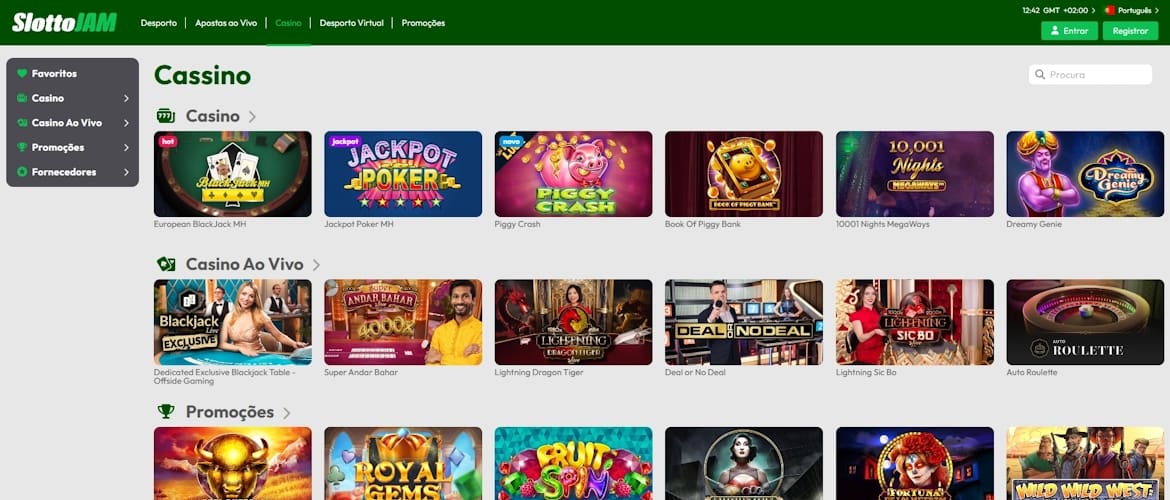Open Wild Wild West promo game tile
Screen dimensions: 1170x500
pyautogui.click(x=1085, y=463)
